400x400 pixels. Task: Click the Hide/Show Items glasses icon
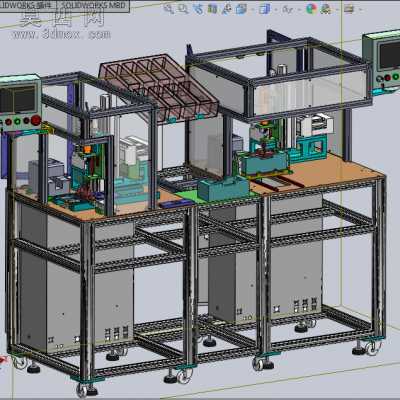[287, 9]
